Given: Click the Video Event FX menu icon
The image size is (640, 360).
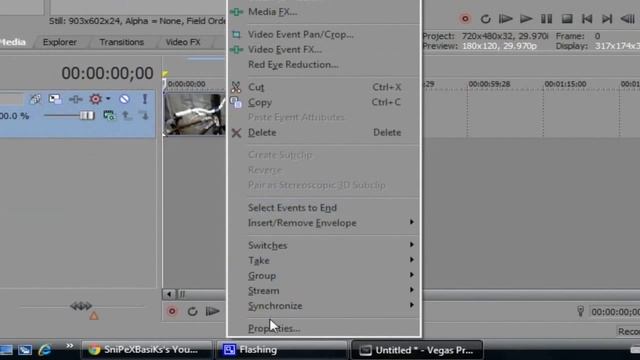Looking at the screenshot, I should click(x=236, y=49).
